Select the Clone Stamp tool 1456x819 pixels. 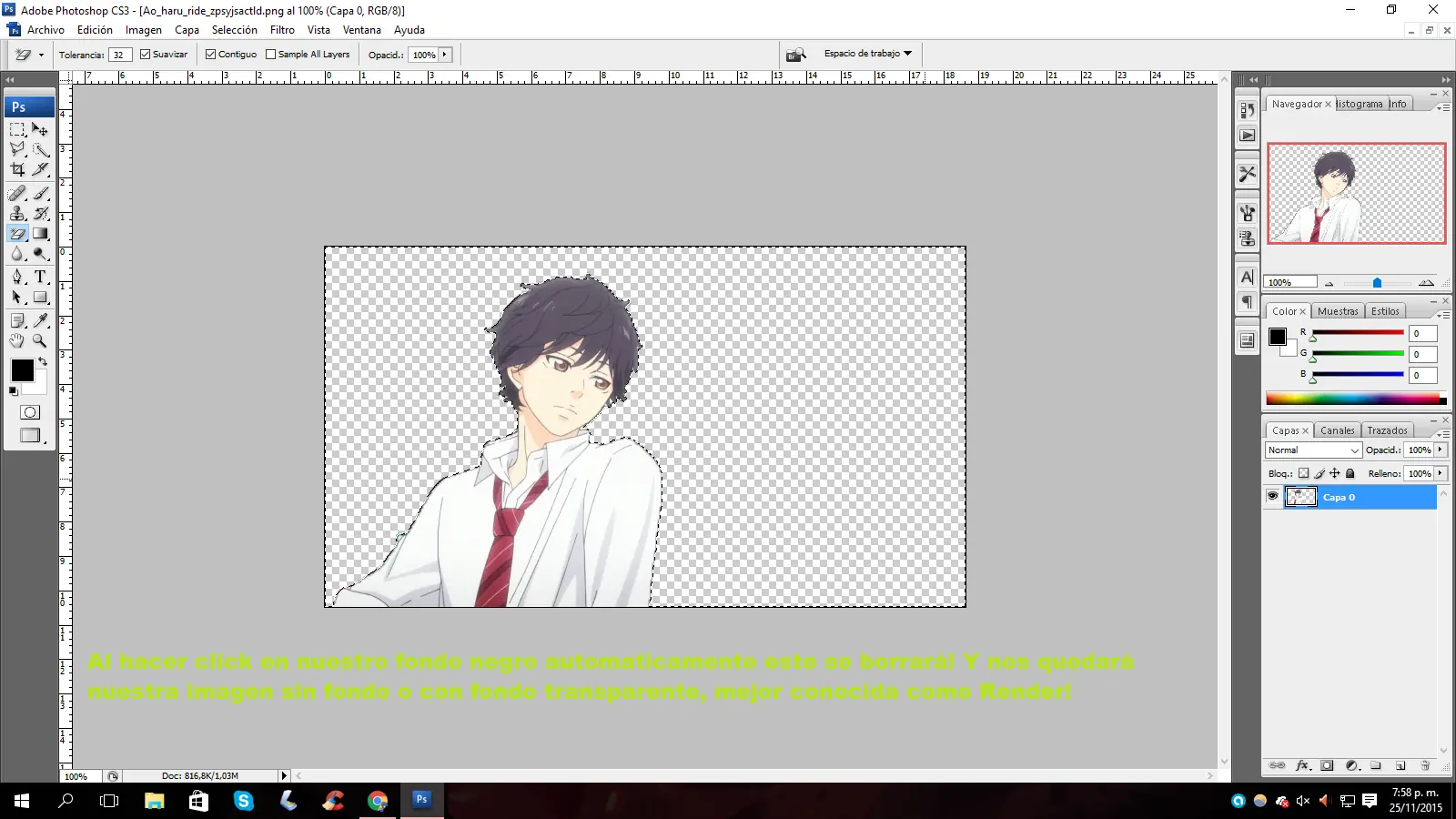[17, 213]
